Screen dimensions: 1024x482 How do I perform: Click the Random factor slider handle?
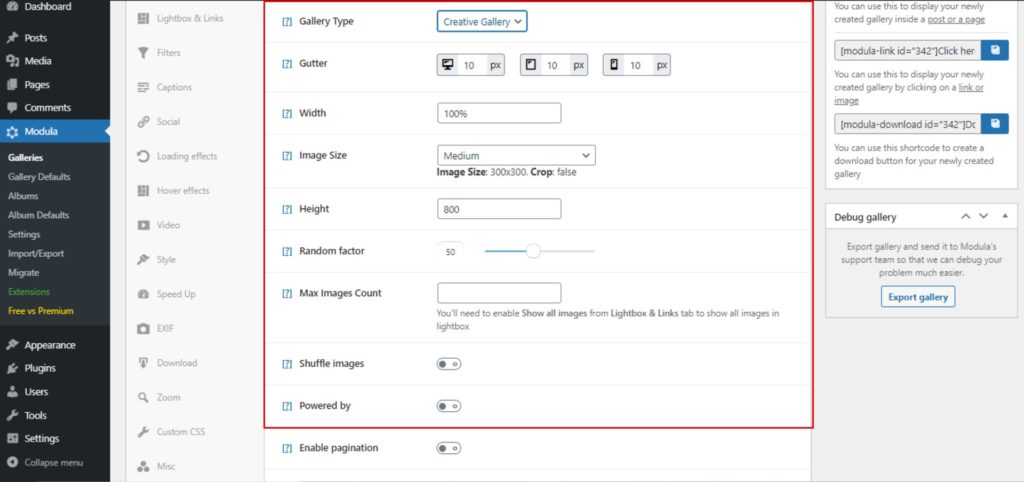tap(533, 251)
